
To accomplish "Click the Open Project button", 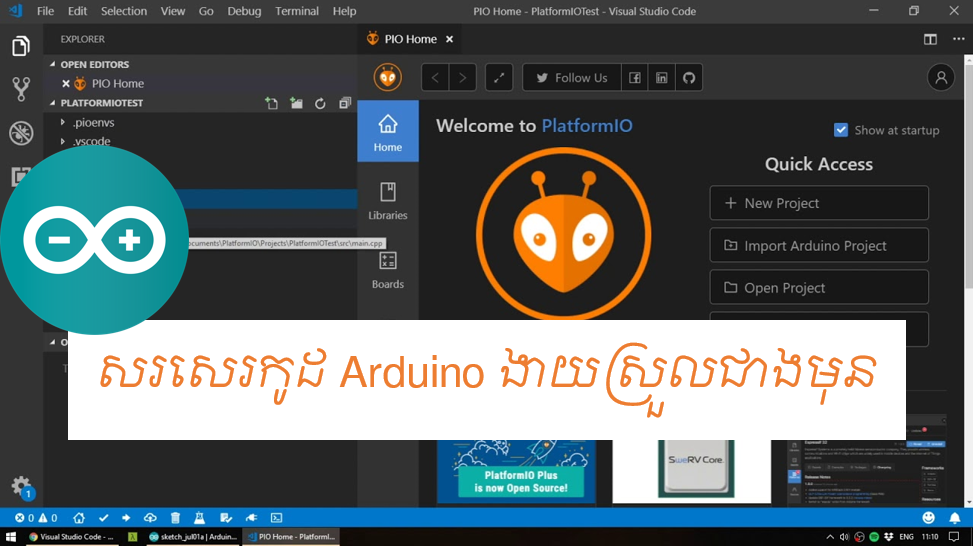I will [x=819, y=287].
